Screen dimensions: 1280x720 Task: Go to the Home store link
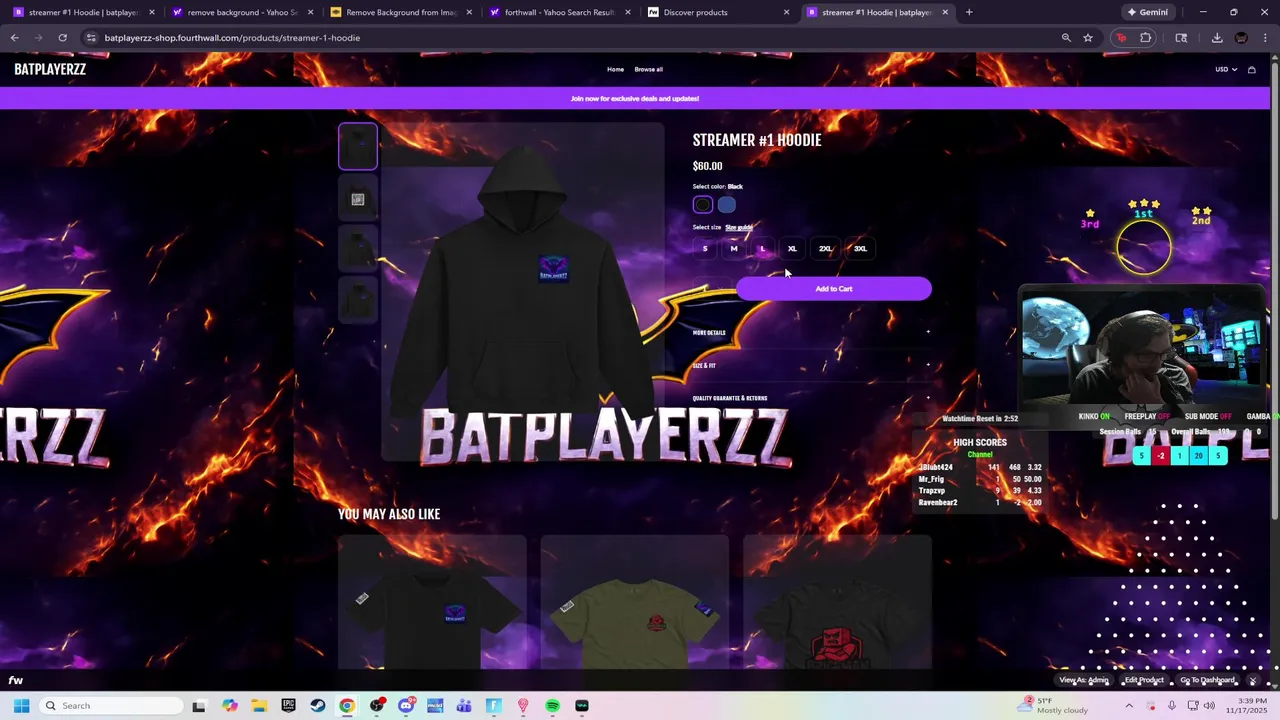(615, 69)
